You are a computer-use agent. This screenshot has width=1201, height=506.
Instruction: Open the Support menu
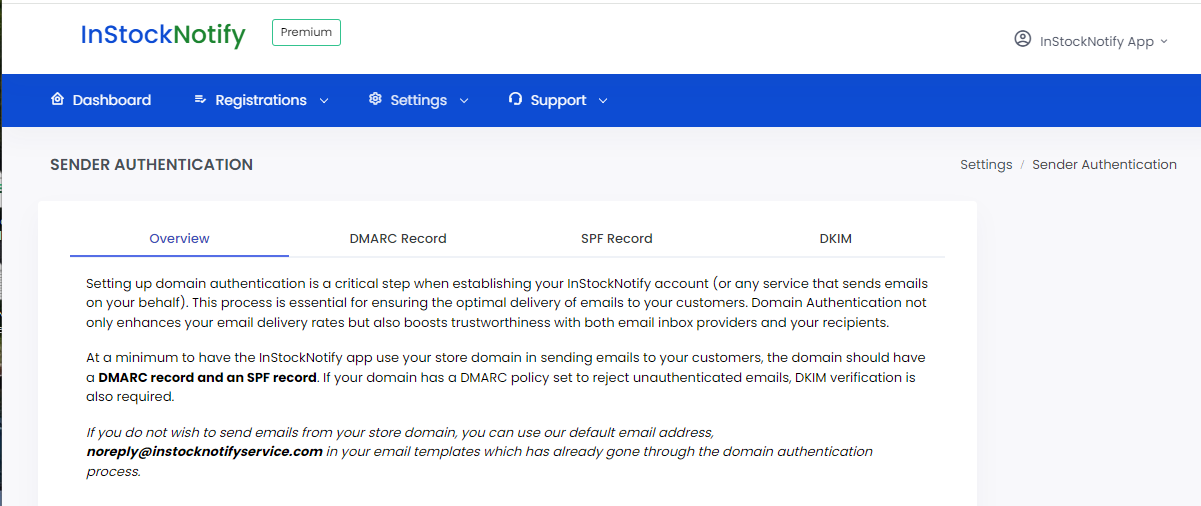point(558,100)
